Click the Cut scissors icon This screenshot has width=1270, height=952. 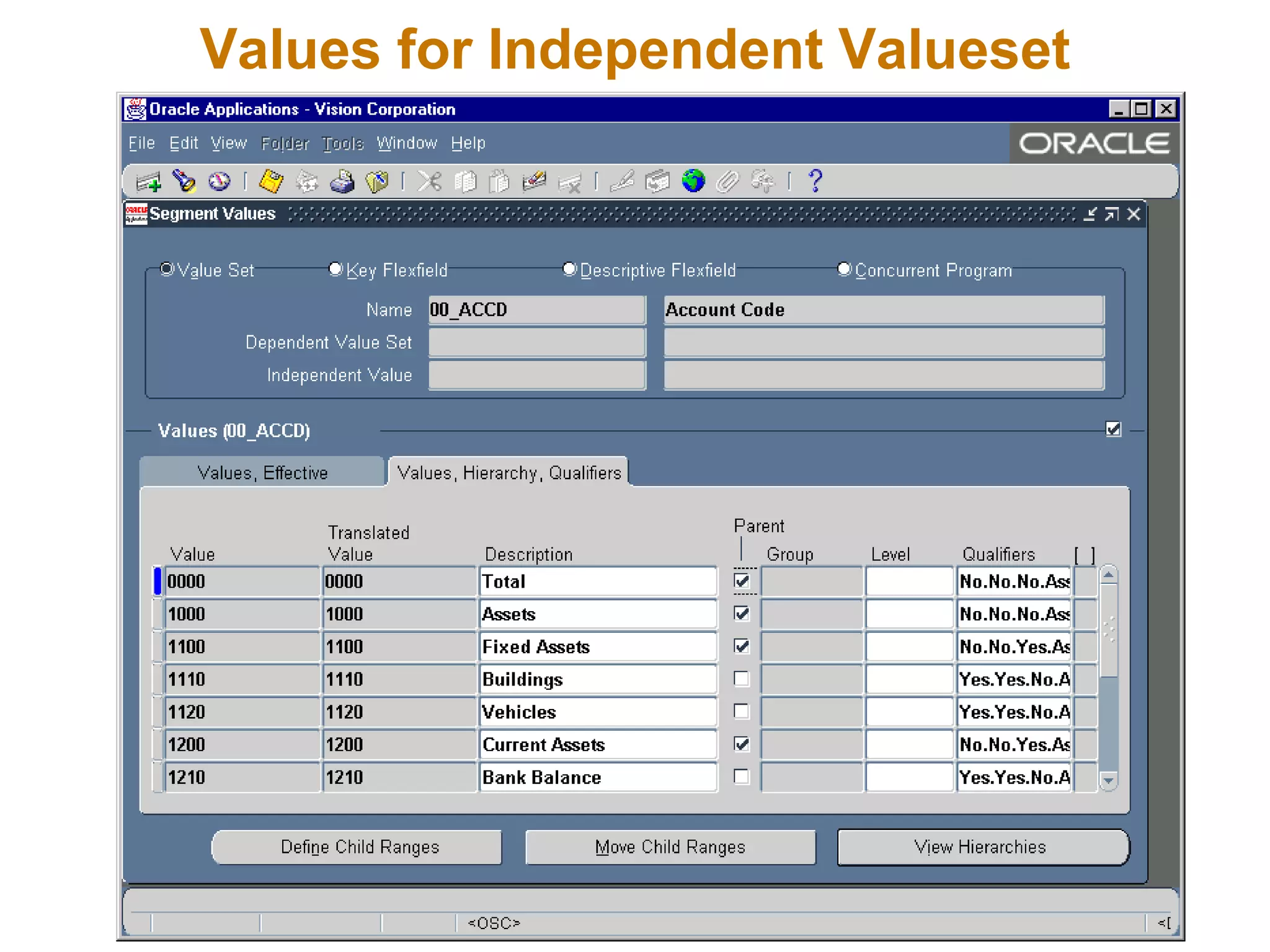pos(429,181)
